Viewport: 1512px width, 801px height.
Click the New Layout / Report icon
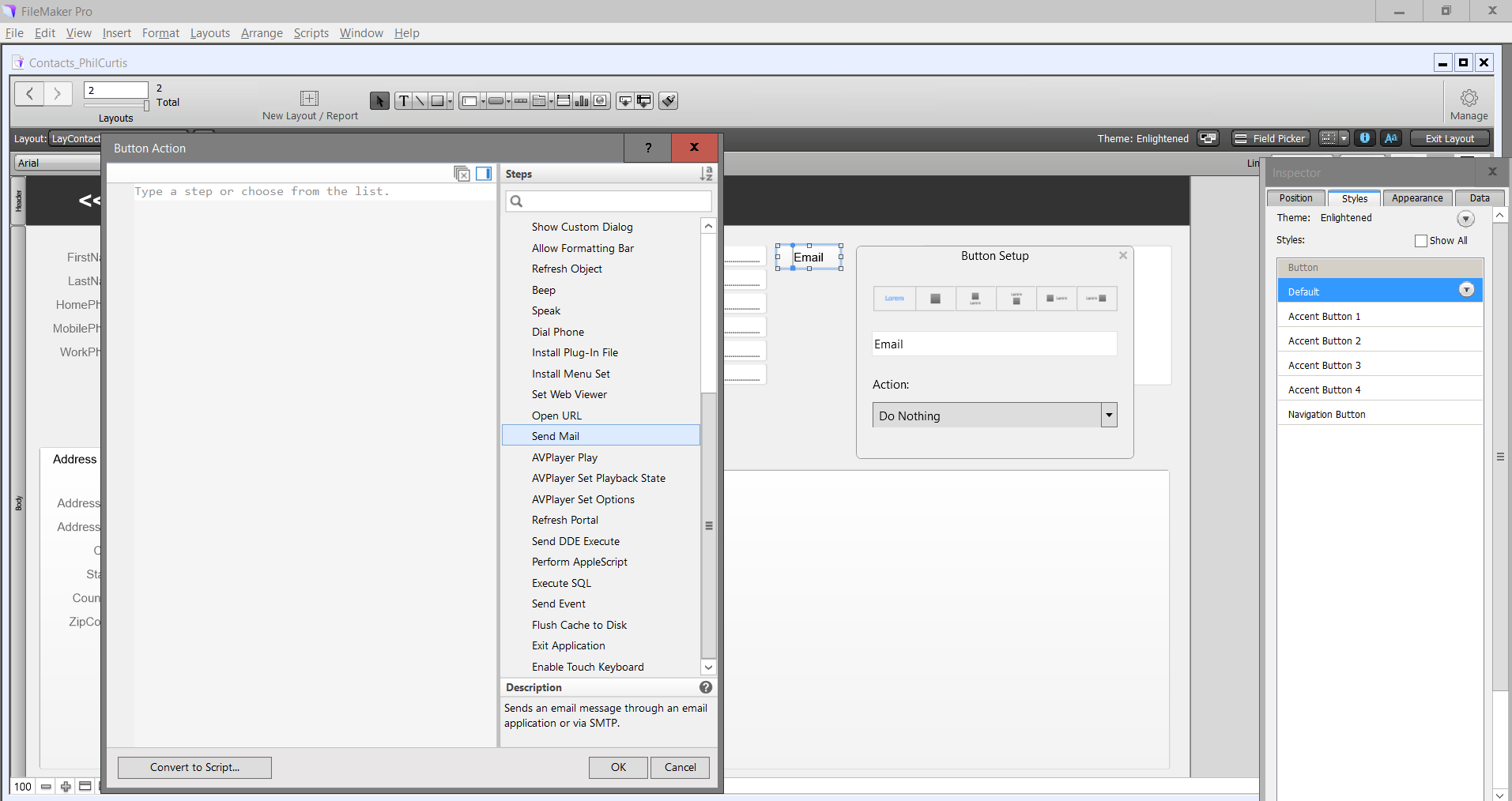[309, 98]
